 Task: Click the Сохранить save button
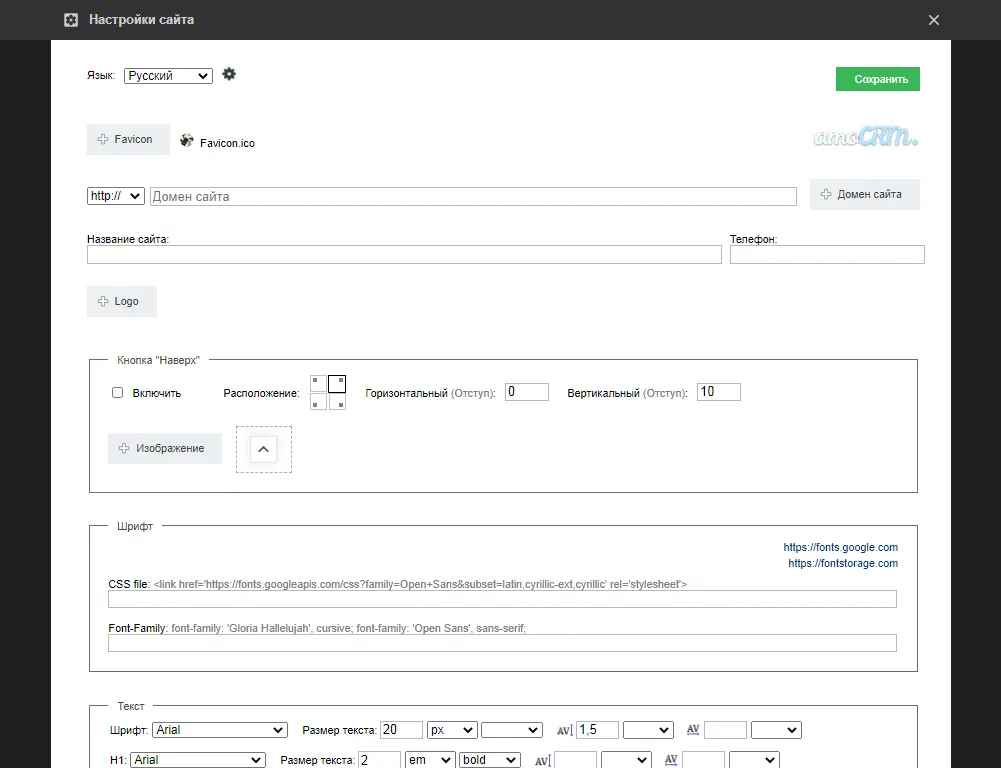tap(877, 79)
